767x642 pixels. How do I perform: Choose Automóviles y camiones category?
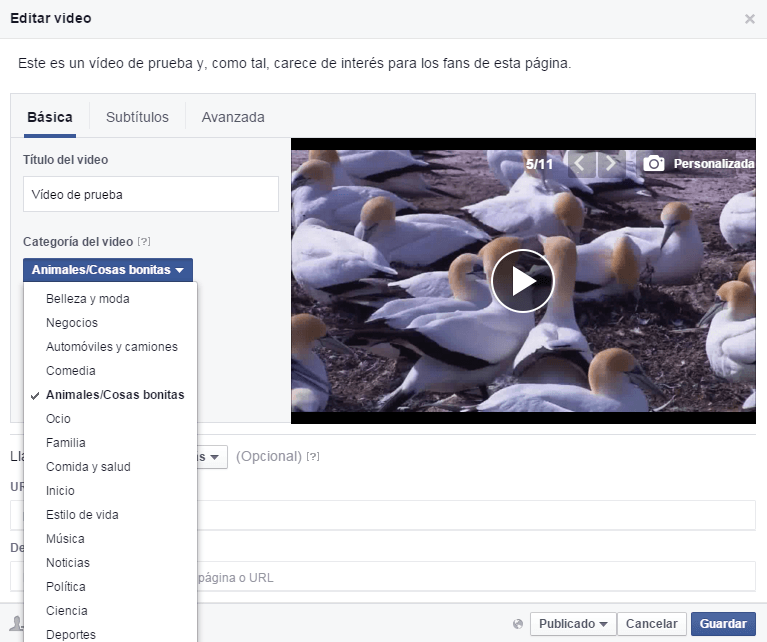[x=110, y=347]
